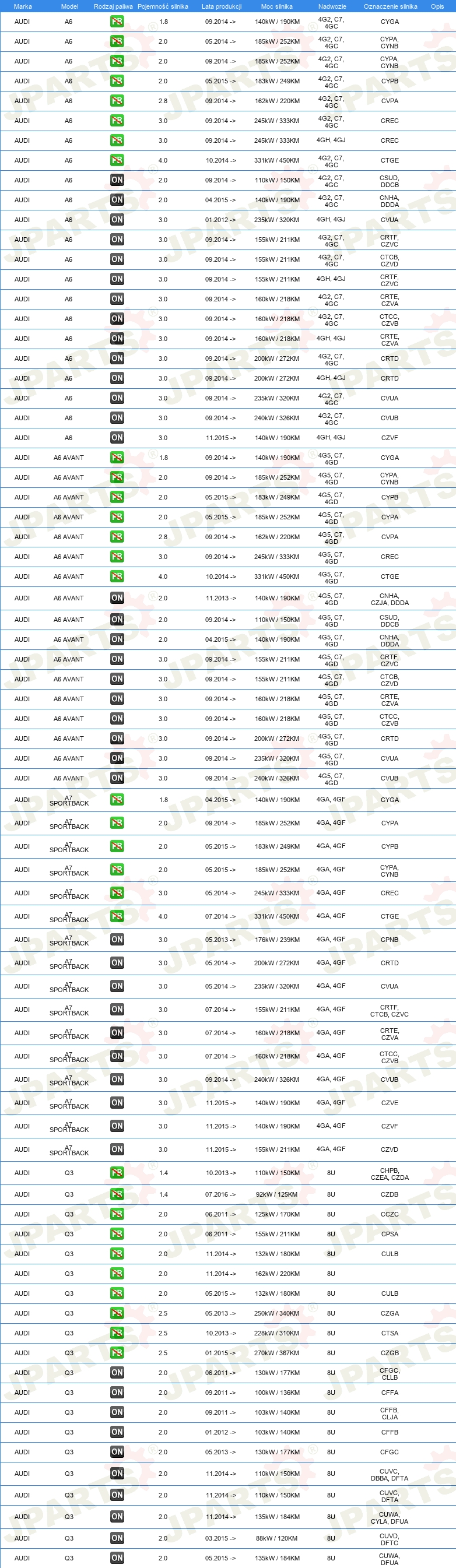
Task: Select engine codes CHPB, CZEA, CZDA
Action: click(390, 1173)
